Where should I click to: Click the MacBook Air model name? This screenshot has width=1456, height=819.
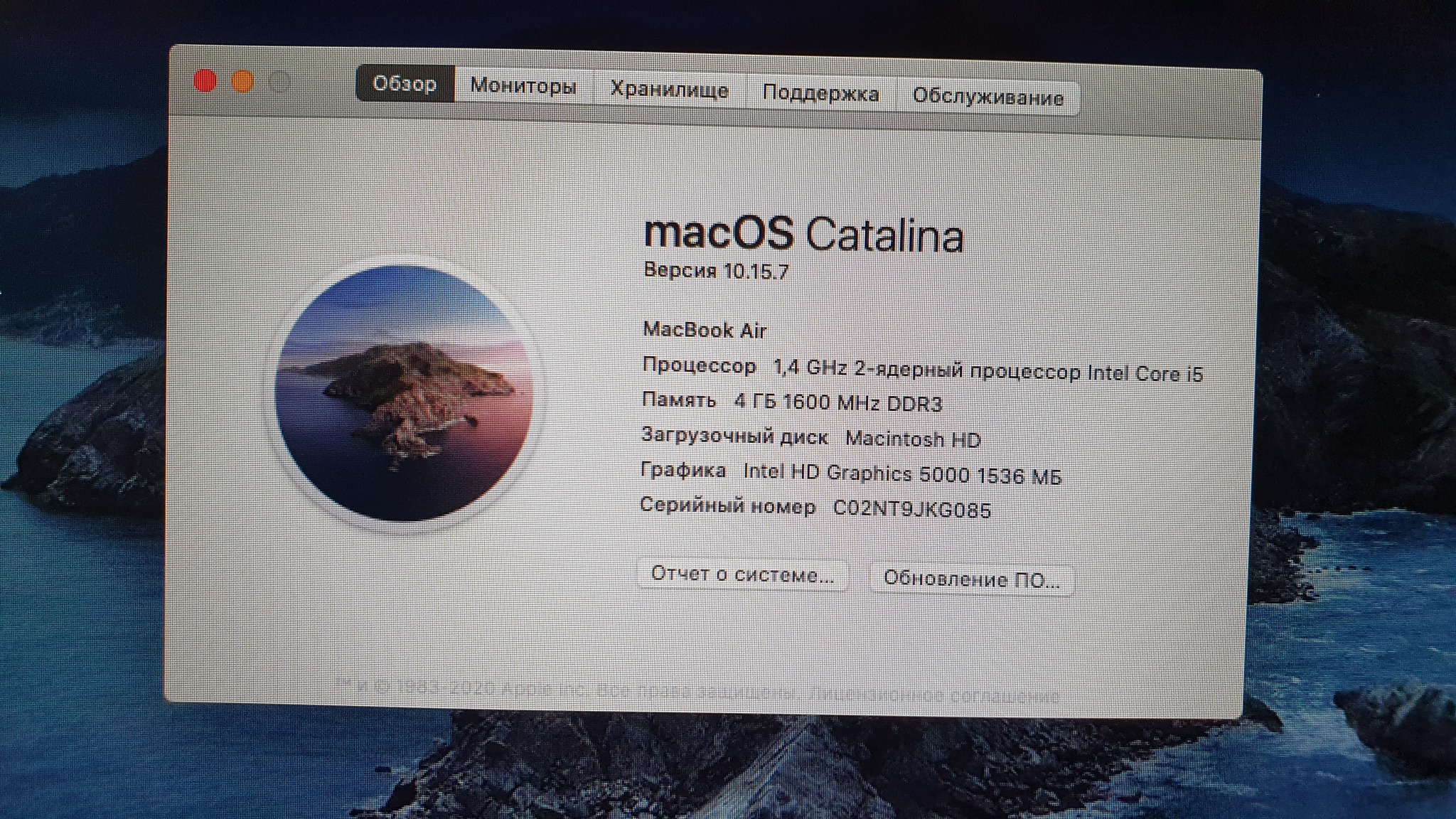pos(705,331)
